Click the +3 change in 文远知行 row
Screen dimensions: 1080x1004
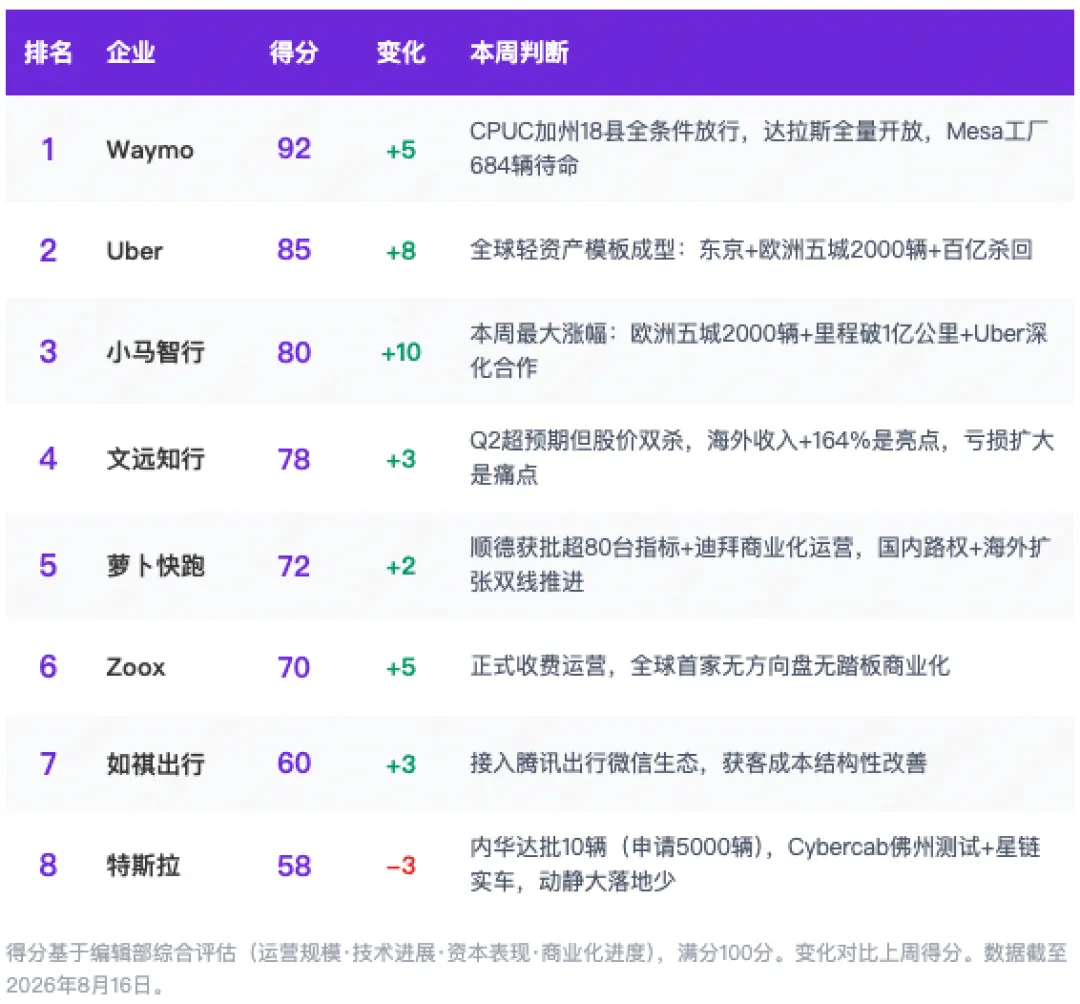pyautogui.click(x=401, y=459)
